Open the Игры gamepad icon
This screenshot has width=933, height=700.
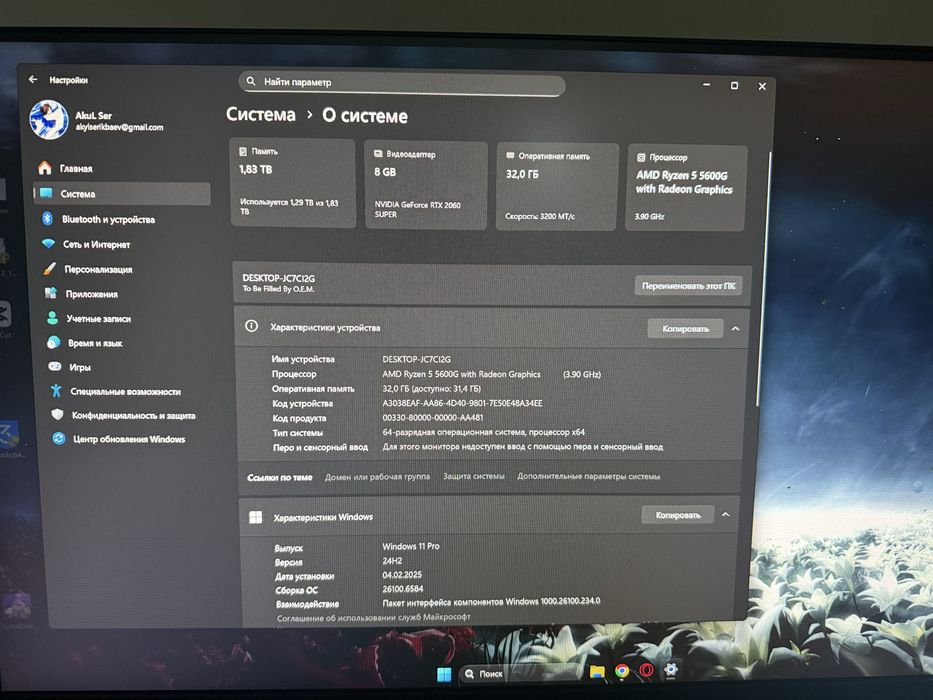tap(55, 367)
